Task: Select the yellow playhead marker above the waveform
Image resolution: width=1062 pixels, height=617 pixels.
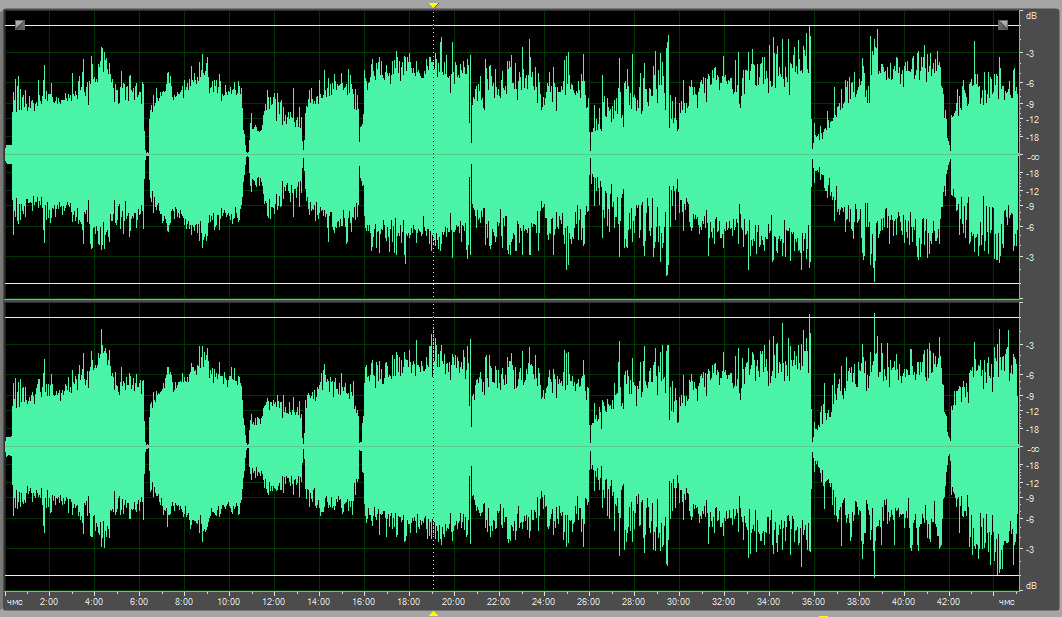Action: click(x=433, y=6)
